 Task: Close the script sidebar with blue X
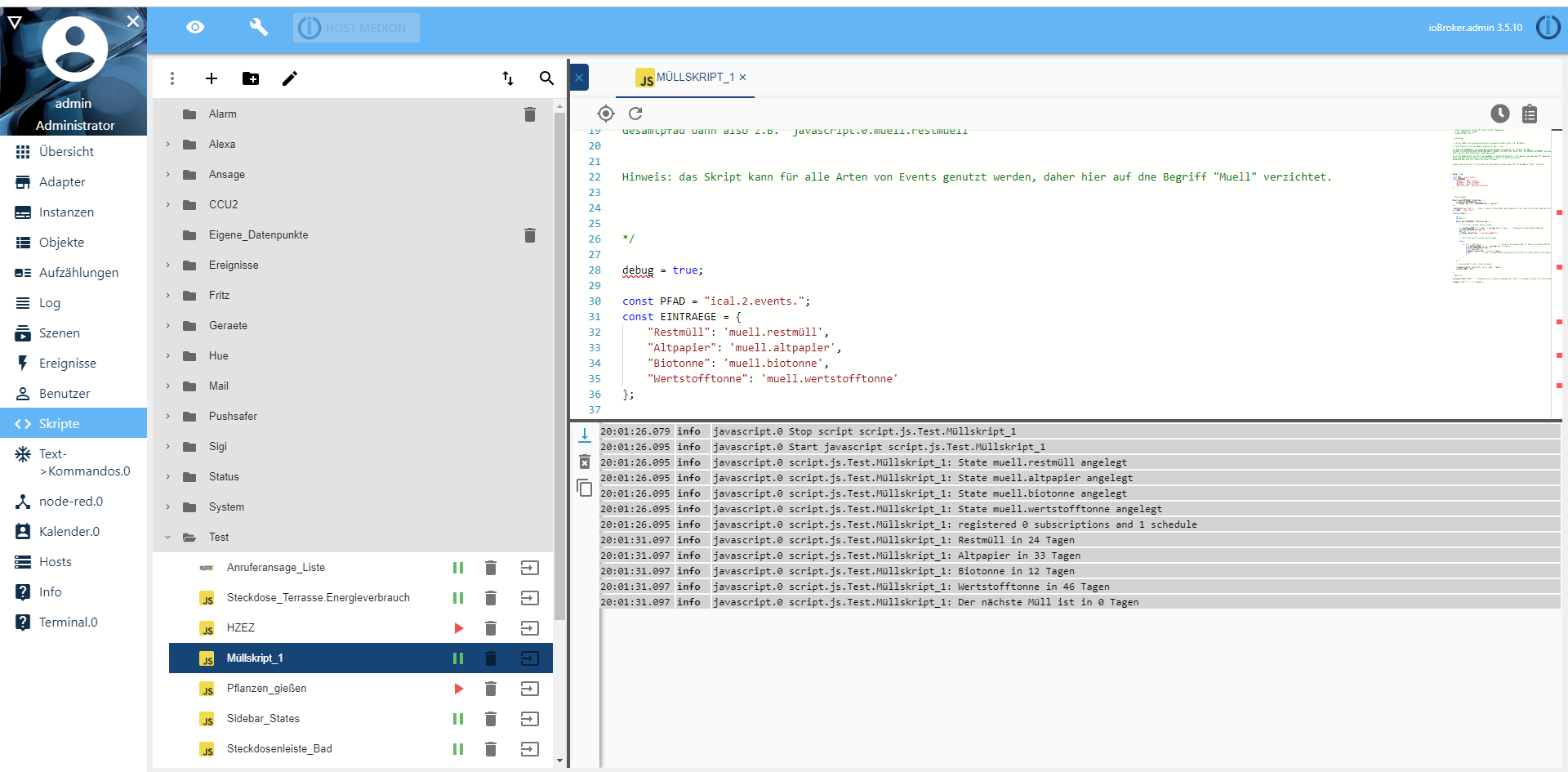click(579, 78)
